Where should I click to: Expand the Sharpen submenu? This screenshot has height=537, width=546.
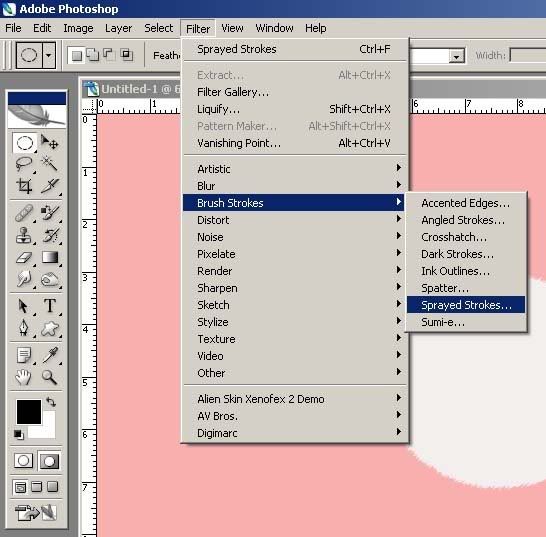pyautogui.click(x=294, y=288)
